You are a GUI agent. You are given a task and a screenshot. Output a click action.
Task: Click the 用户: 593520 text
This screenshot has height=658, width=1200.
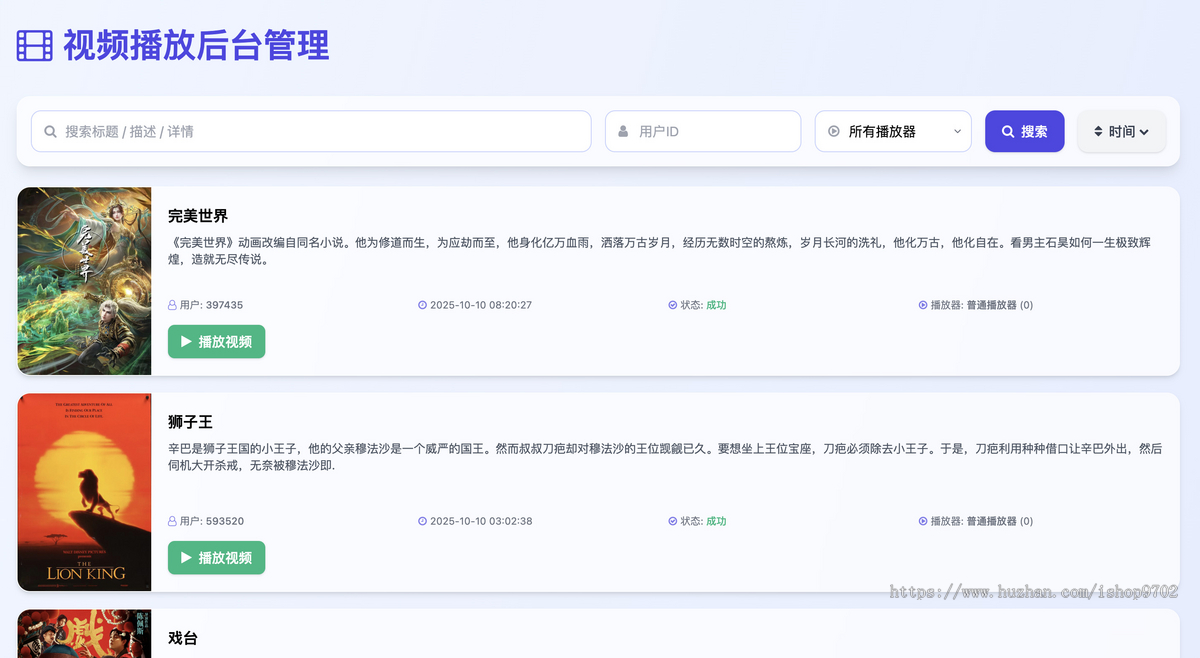tap(211, 521)
